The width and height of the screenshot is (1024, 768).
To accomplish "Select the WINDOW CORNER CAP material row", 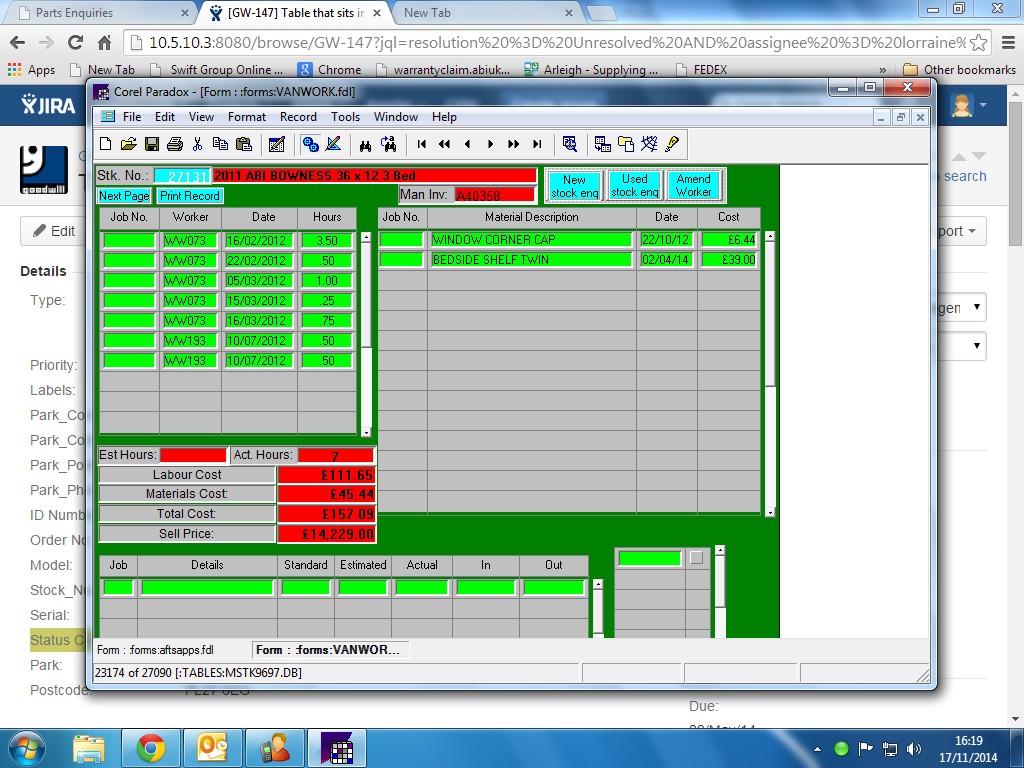I will tap(532, 240).
